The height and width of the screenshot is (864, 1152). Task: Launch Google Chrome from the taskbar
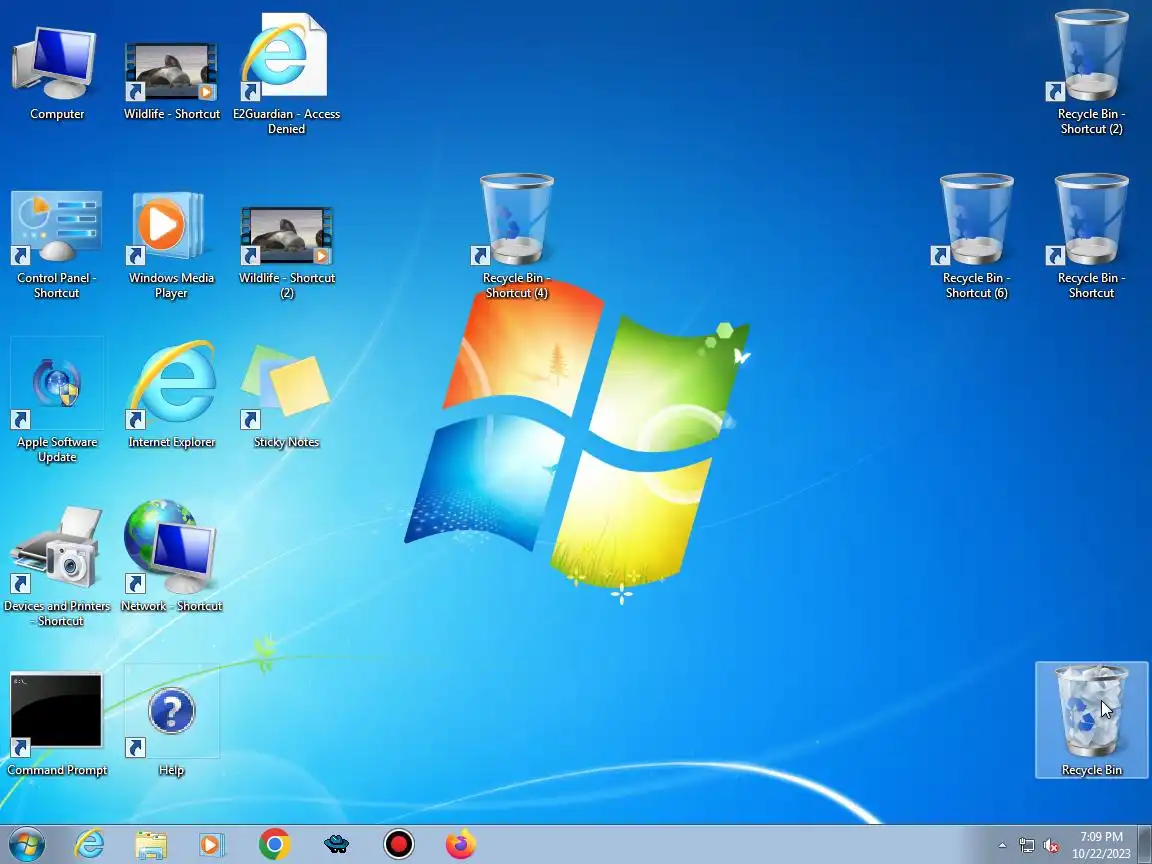tap(274, 845)
